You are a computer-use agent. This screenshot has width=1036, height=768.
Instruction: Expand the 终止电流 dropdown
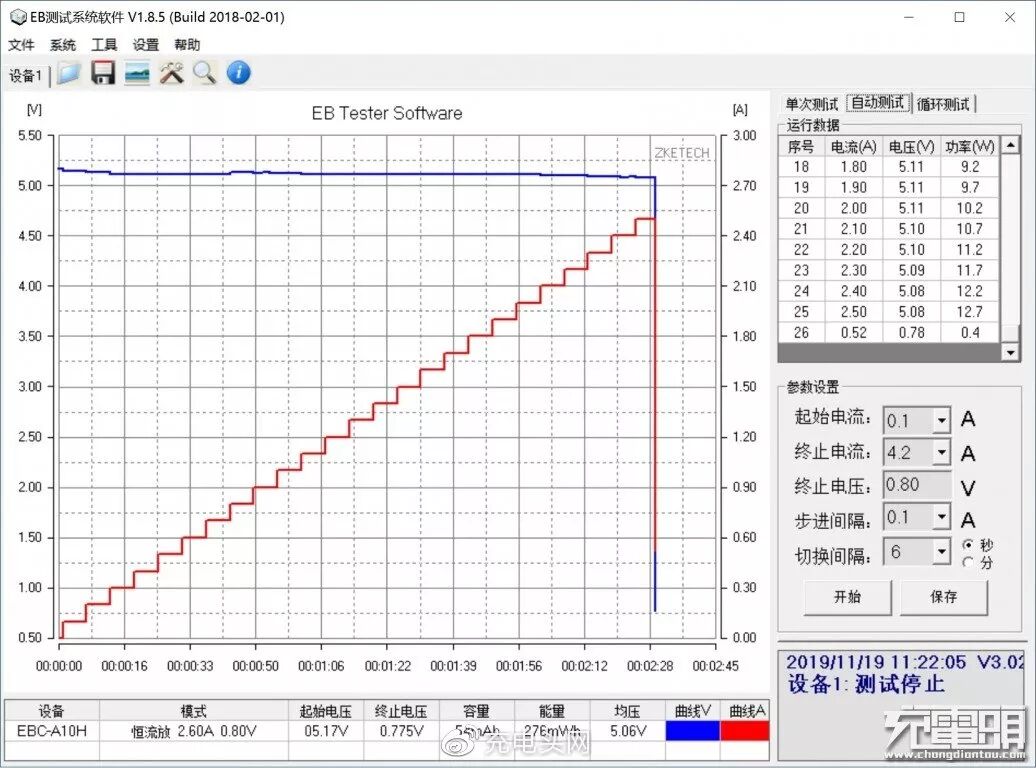click(x=942, y=453)
